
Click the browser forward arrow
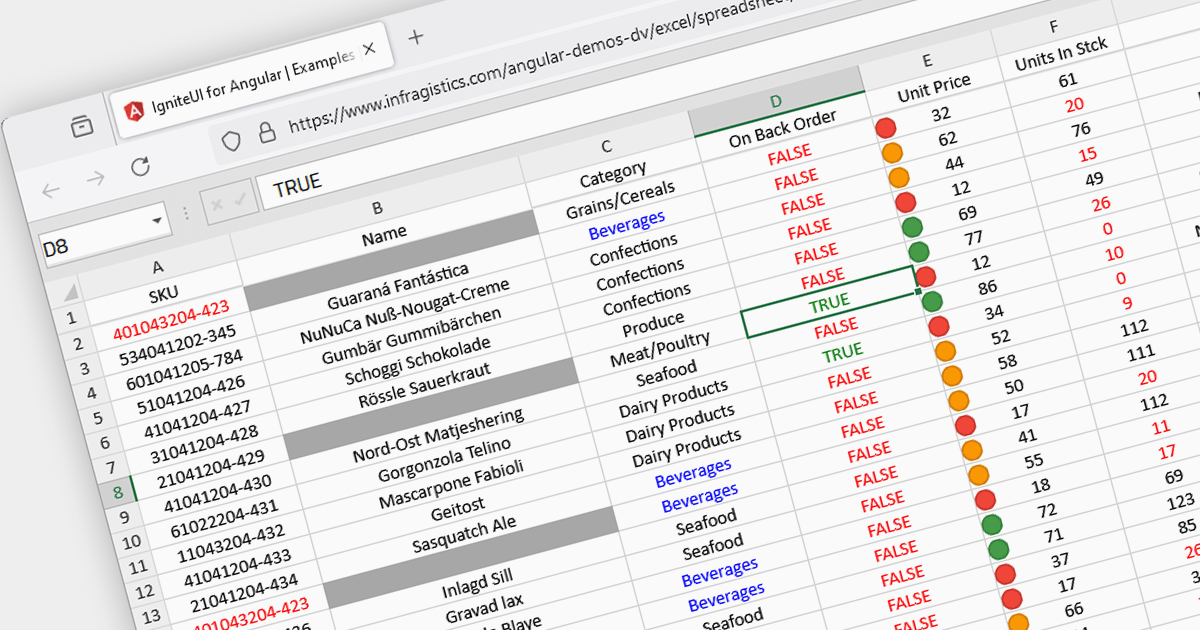(95, 179)
